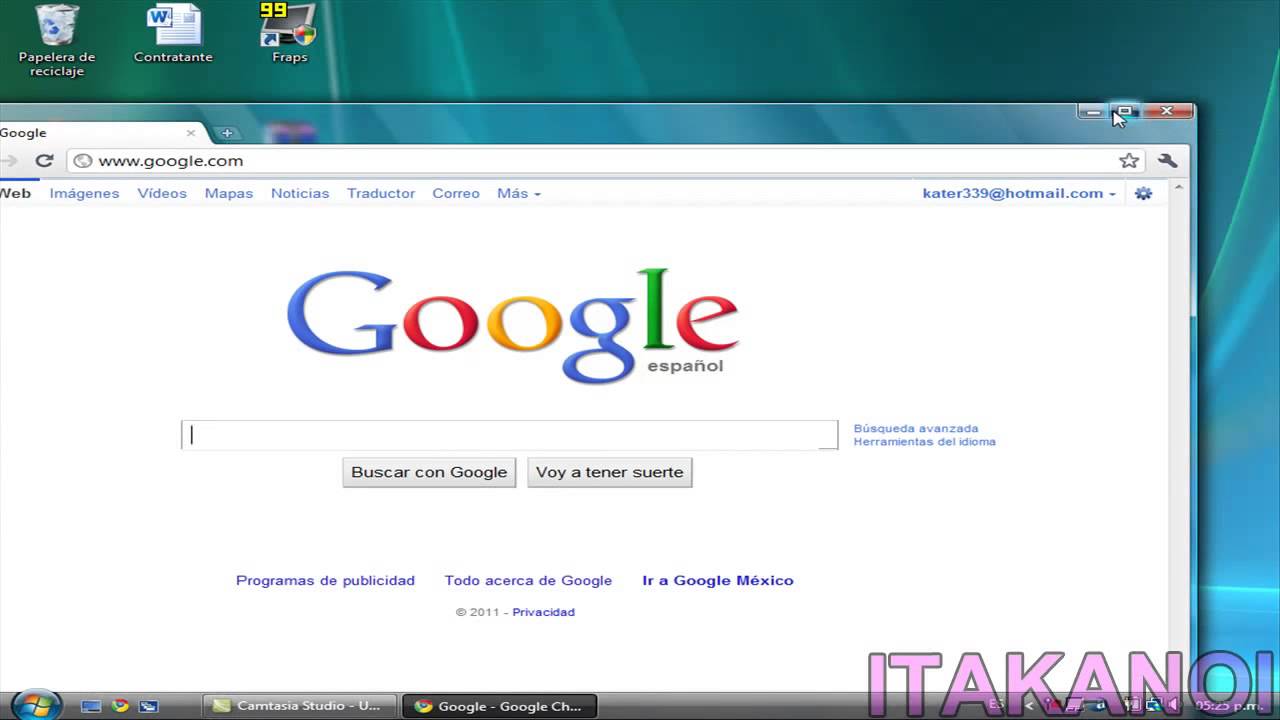Focus the Google search text box
The image size is (1280, 720).
coord(509,435)
